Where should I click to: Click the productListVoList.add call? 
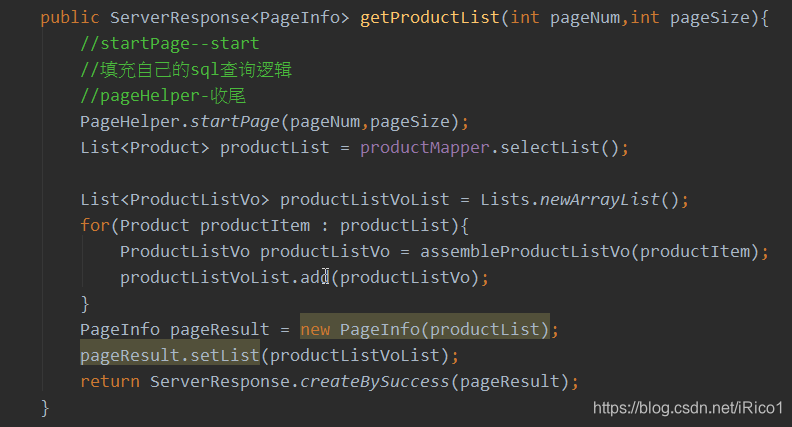(x=225, y=277)
